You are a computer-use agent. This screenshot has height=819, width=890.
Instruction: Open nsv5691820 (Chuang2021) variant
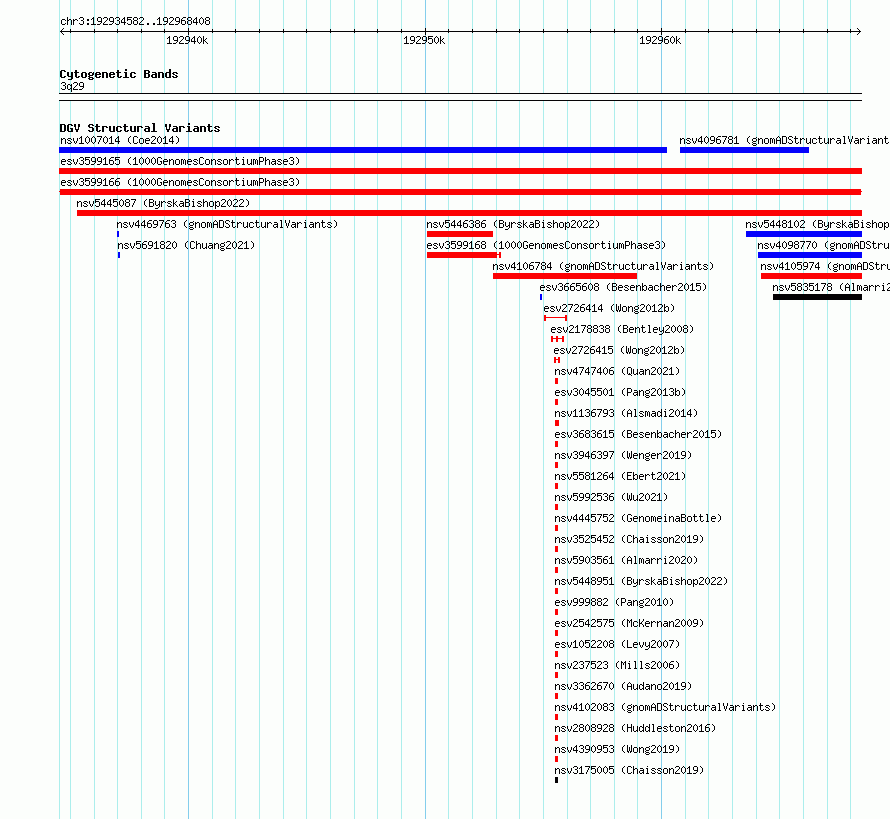[x=186, y=245]
